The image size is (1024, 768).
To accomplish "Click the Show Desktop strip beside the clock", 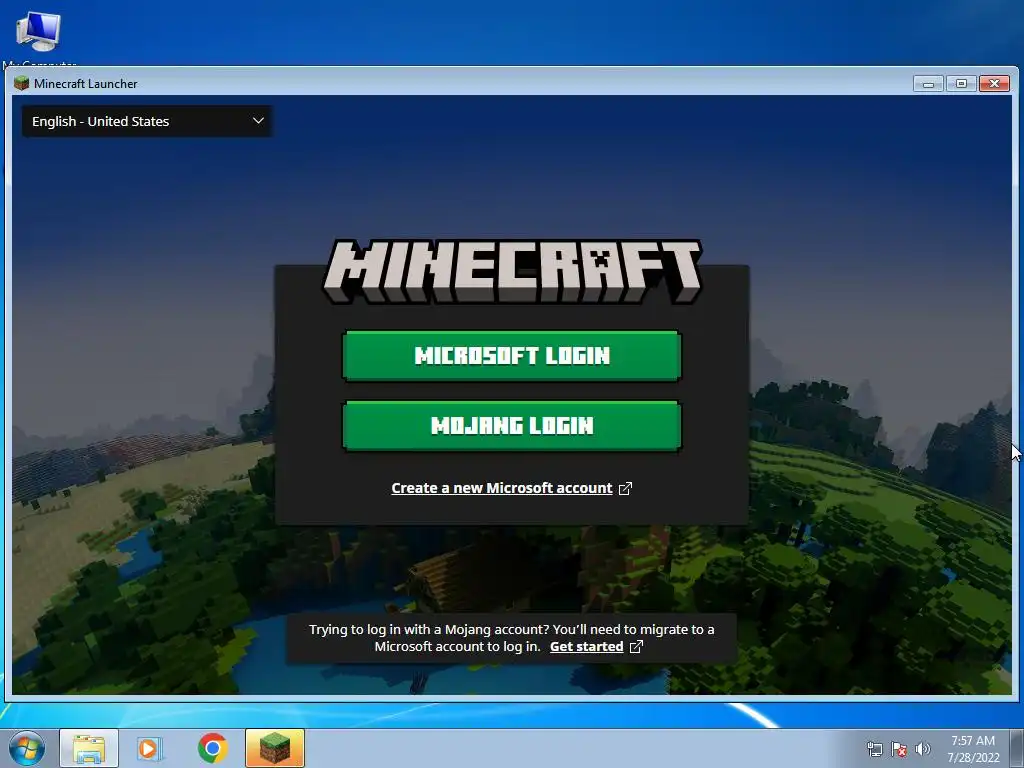I will point(1017,748).
